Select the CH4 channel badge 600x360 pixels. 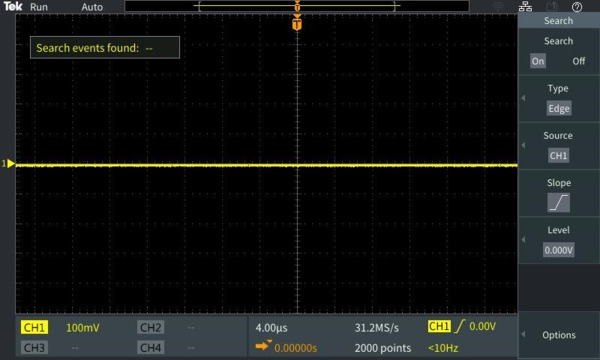[x=150, y=348]
